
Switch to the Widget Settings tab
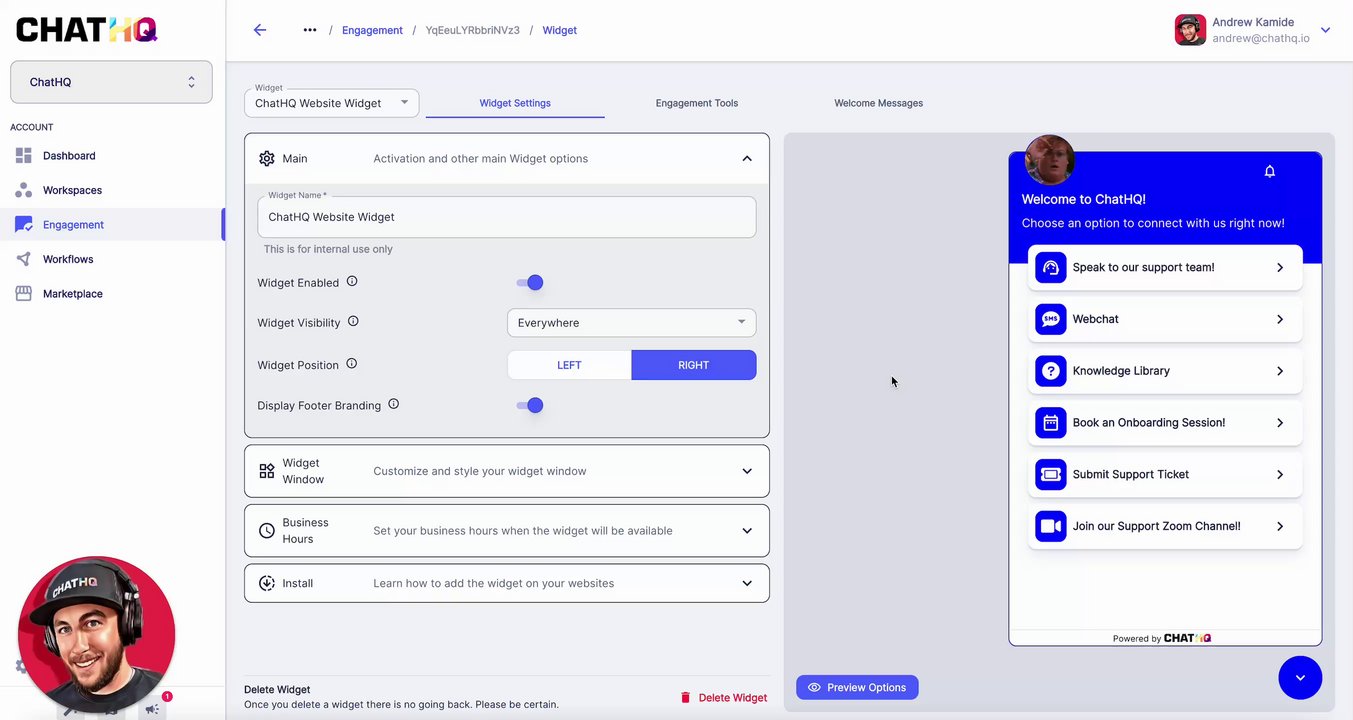click(515, 103)
